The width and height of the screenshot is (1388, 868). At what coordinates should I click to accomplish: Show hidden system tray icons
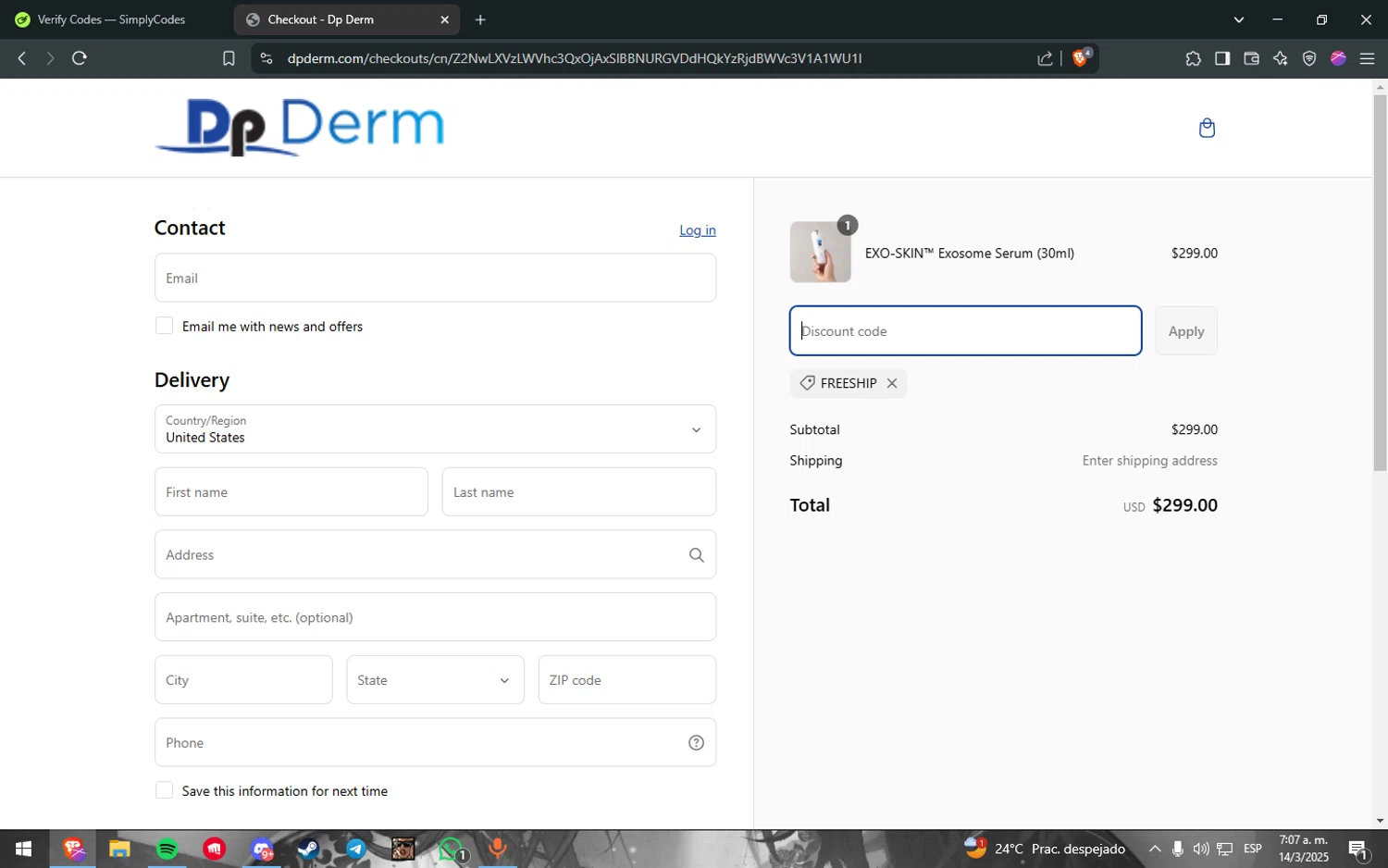point(1155,849)
